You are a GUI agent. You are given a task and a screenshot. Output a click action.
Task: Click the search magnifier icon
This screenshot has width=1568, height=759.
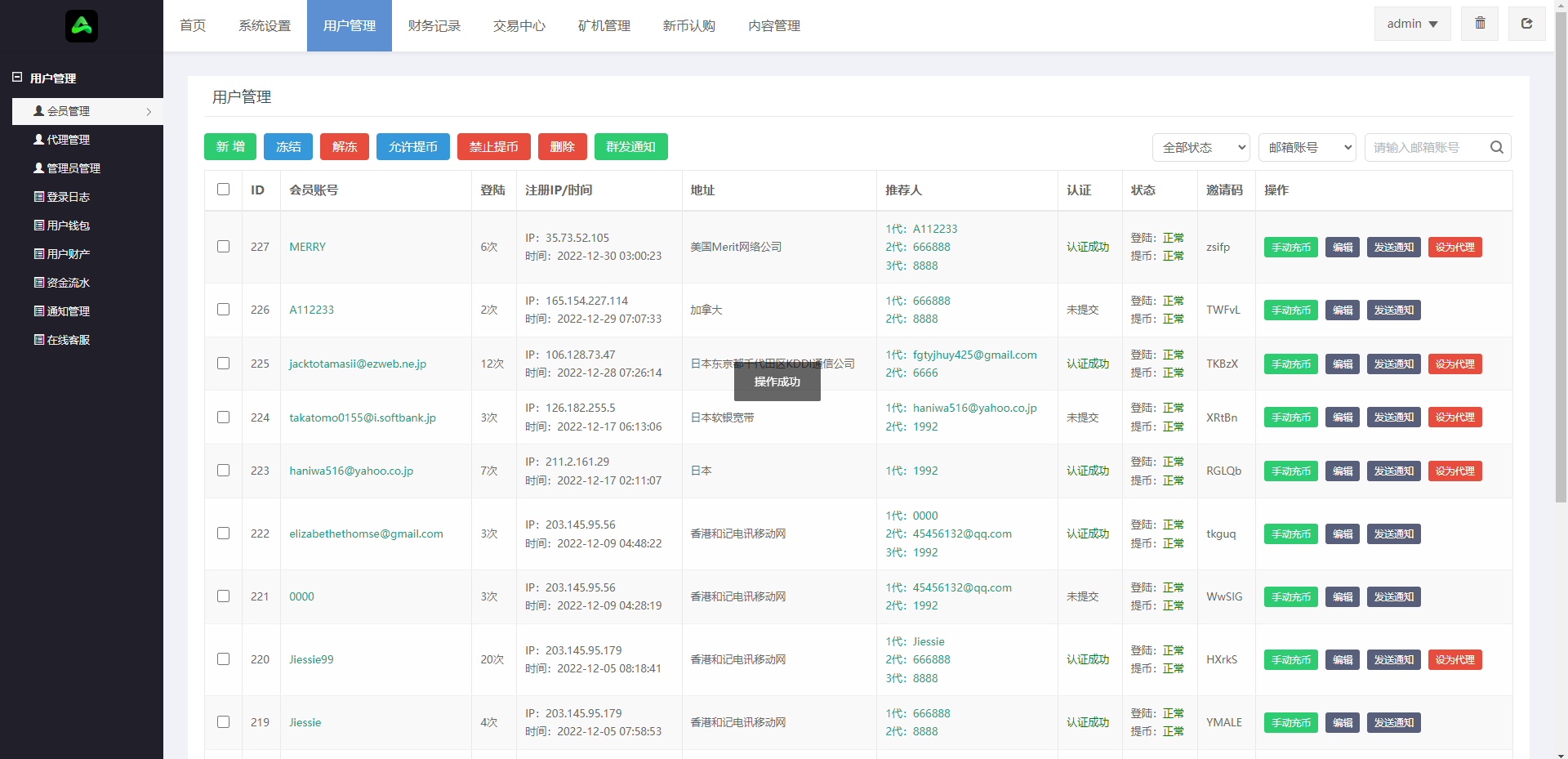pos(1496,147)
